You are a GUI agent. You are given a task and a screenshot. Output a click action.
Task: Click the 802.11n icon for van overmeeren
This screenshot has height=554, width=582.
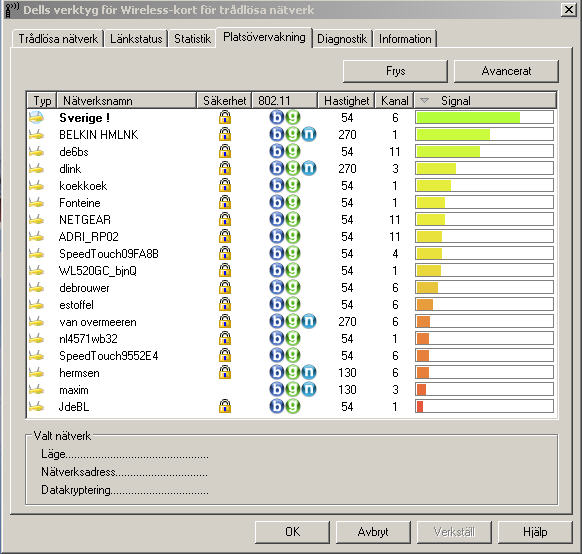click(309, 321)
